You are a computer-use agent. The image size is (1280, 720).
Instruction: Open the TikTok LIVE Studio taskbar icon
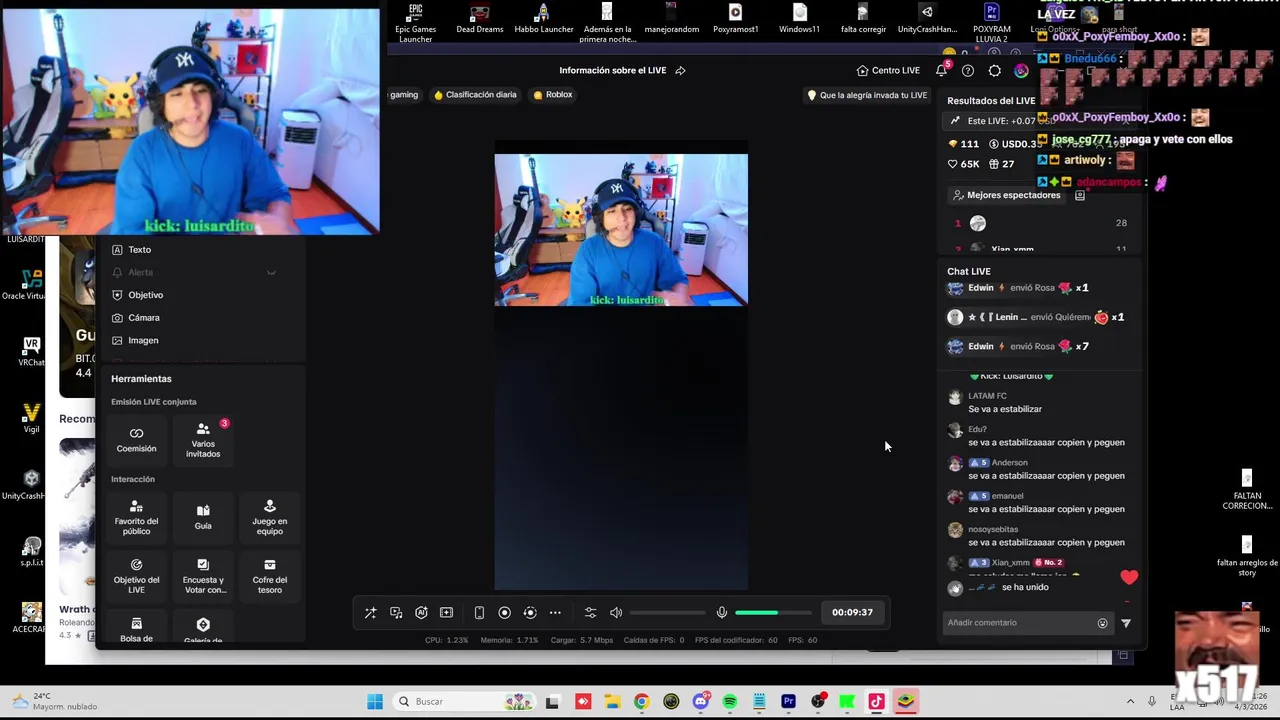coord(876,702)
